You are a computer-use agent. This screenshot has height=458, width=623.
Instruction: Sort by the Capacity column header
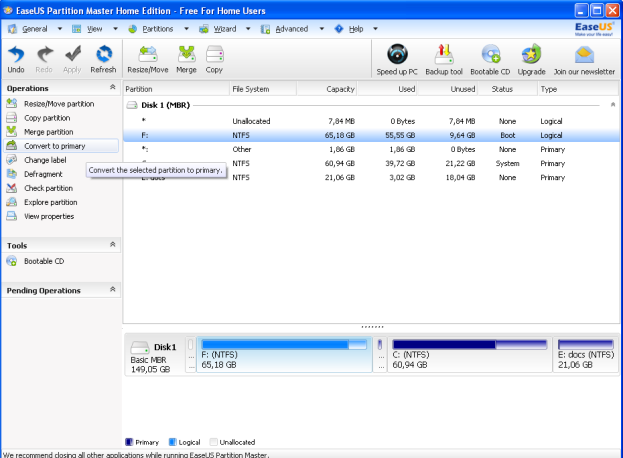pyautogui.click(x=327, y=89)
